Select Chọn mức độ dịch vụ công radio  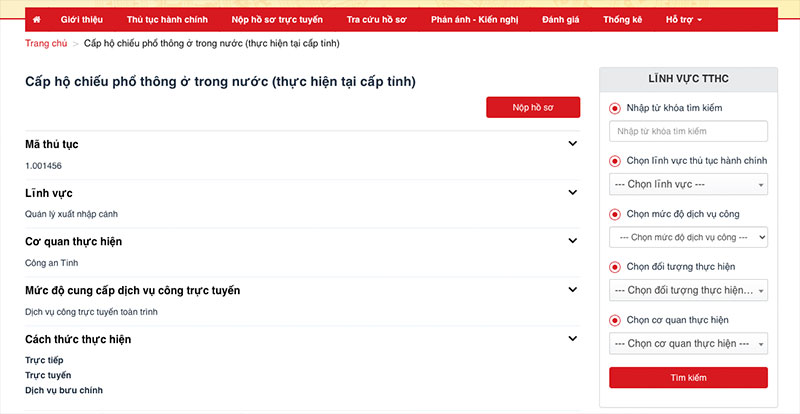(x=615, y=214)
